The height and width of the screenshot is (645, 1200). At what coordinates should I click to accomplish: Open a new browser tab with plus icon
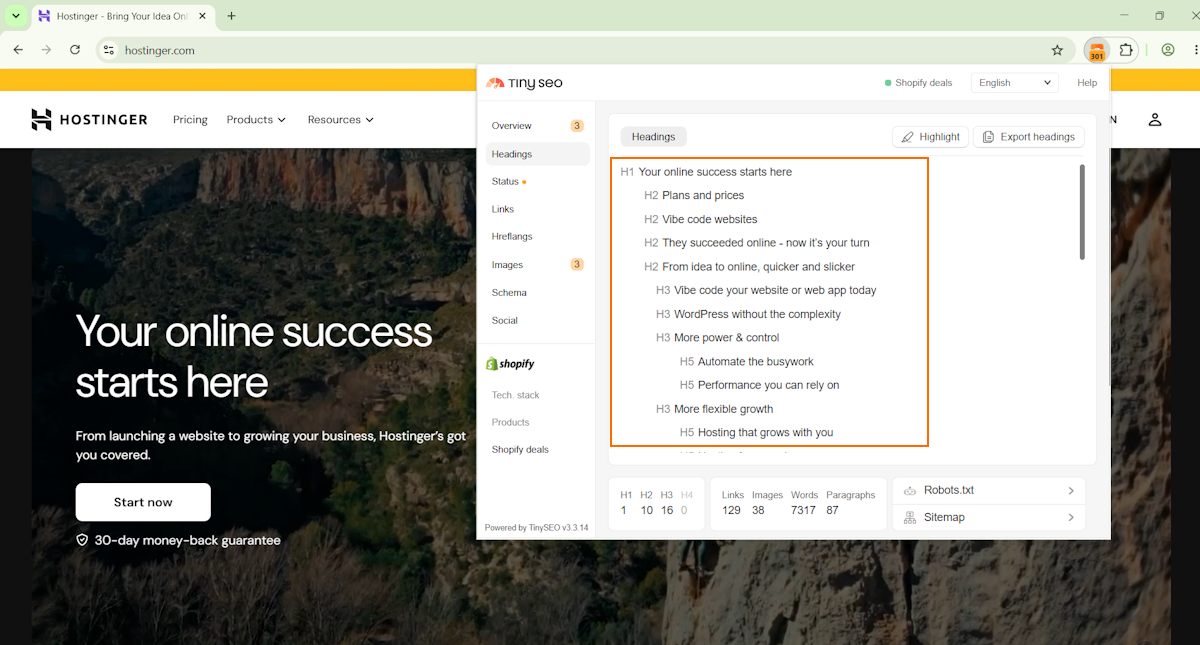coord(232,16)
